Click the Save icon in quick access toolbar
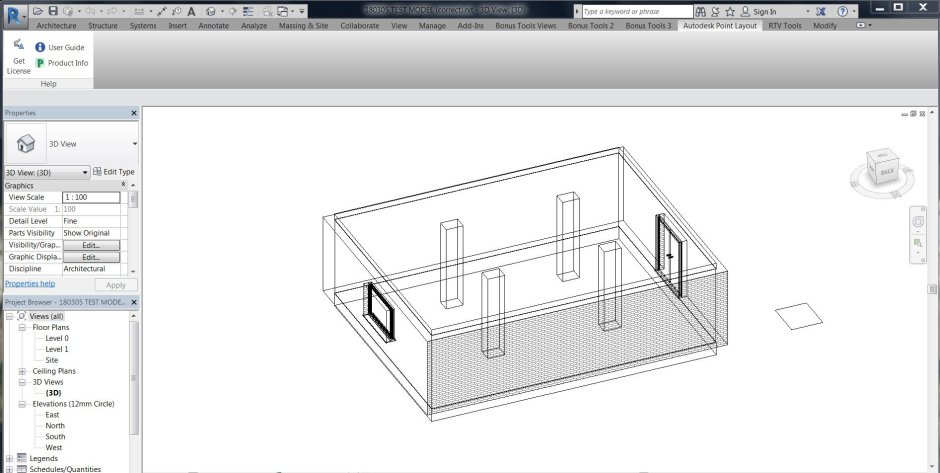Image resolution: width=940 pixels, height=473 pixels. 53,11
